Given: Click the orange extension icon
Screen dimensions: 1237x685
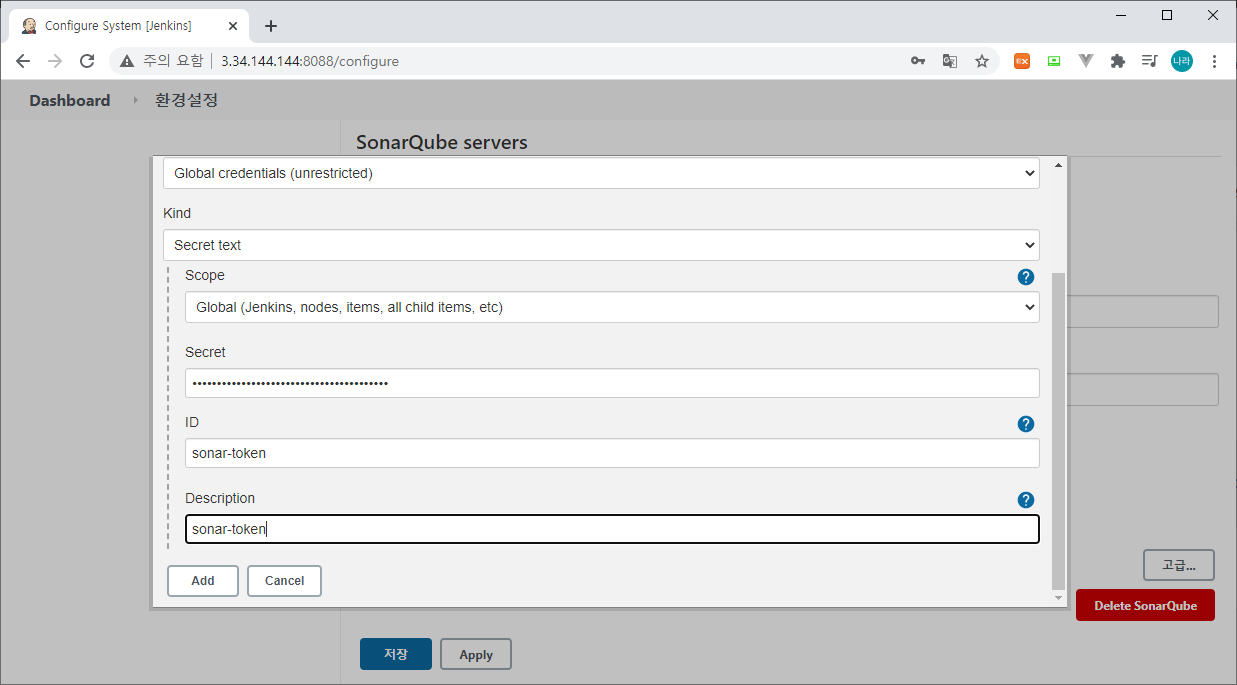Looking at the screenshot, I should [1022, 61].
